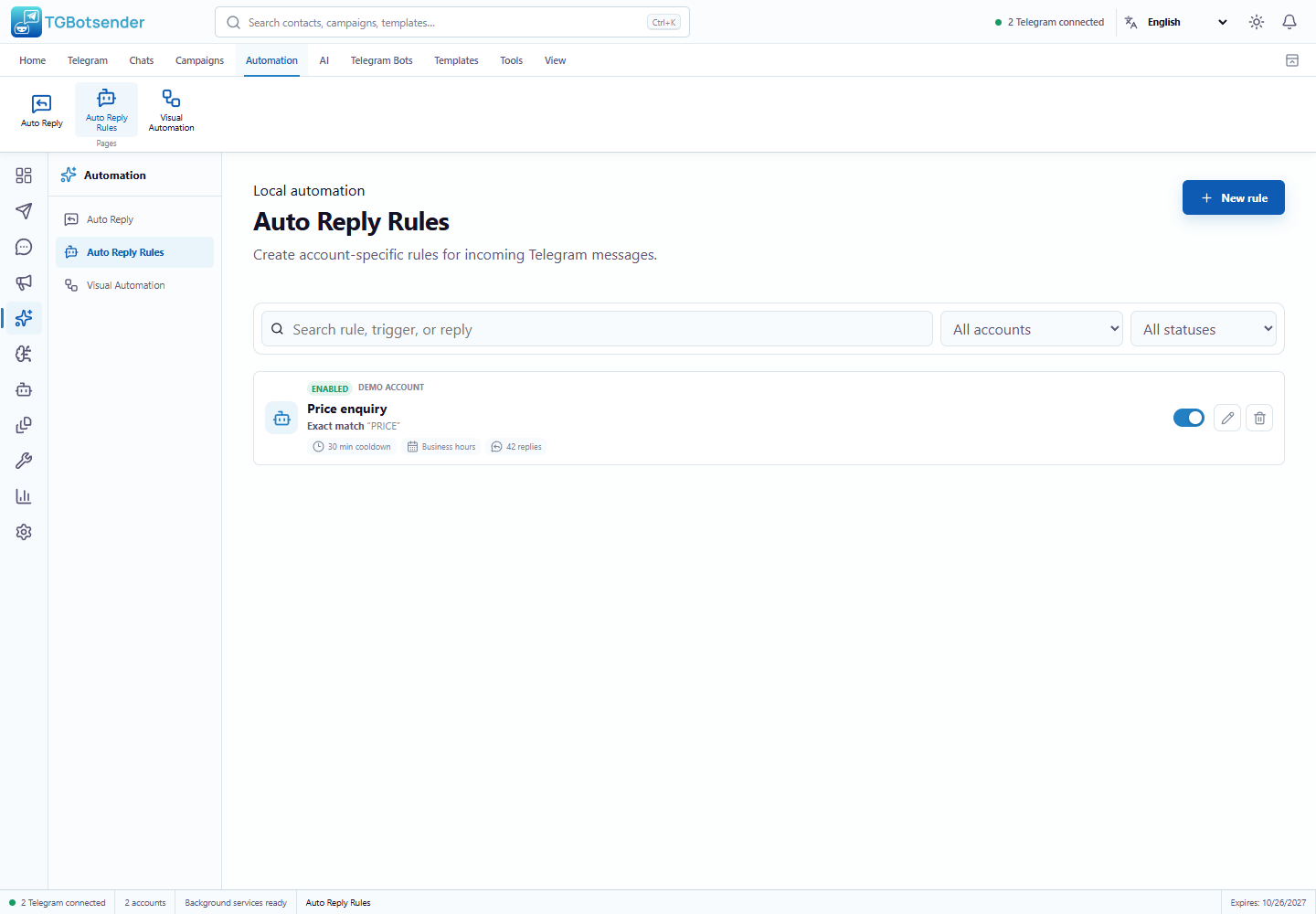Click the Visual Automation ribbon icon
This screenshot has height=914, width=1316.
click(x=171, y=111)
